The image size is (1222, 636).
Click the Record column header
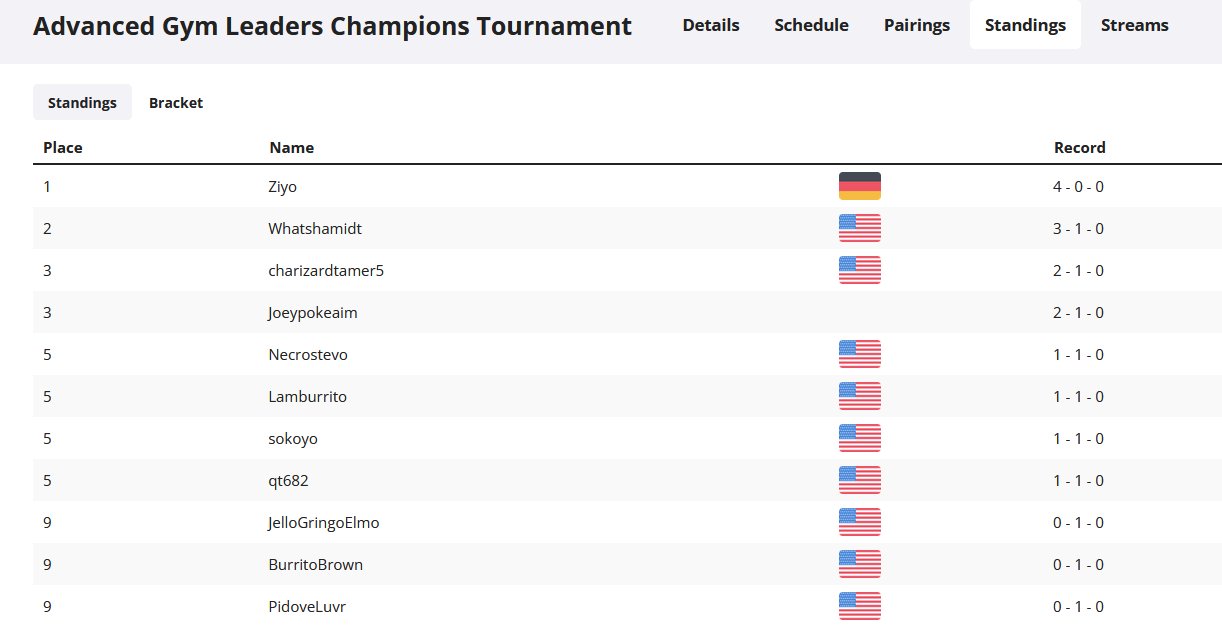click(x=1080, y=148)
